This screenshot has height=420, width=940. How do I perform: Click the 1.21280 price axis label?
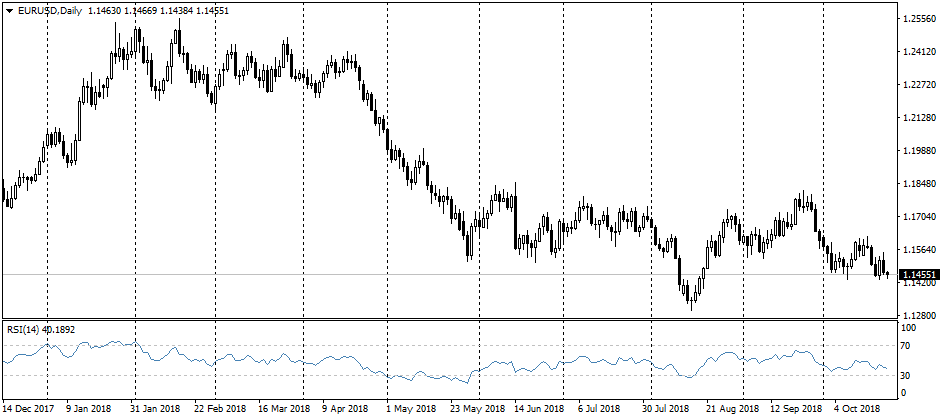pos(917,118)
